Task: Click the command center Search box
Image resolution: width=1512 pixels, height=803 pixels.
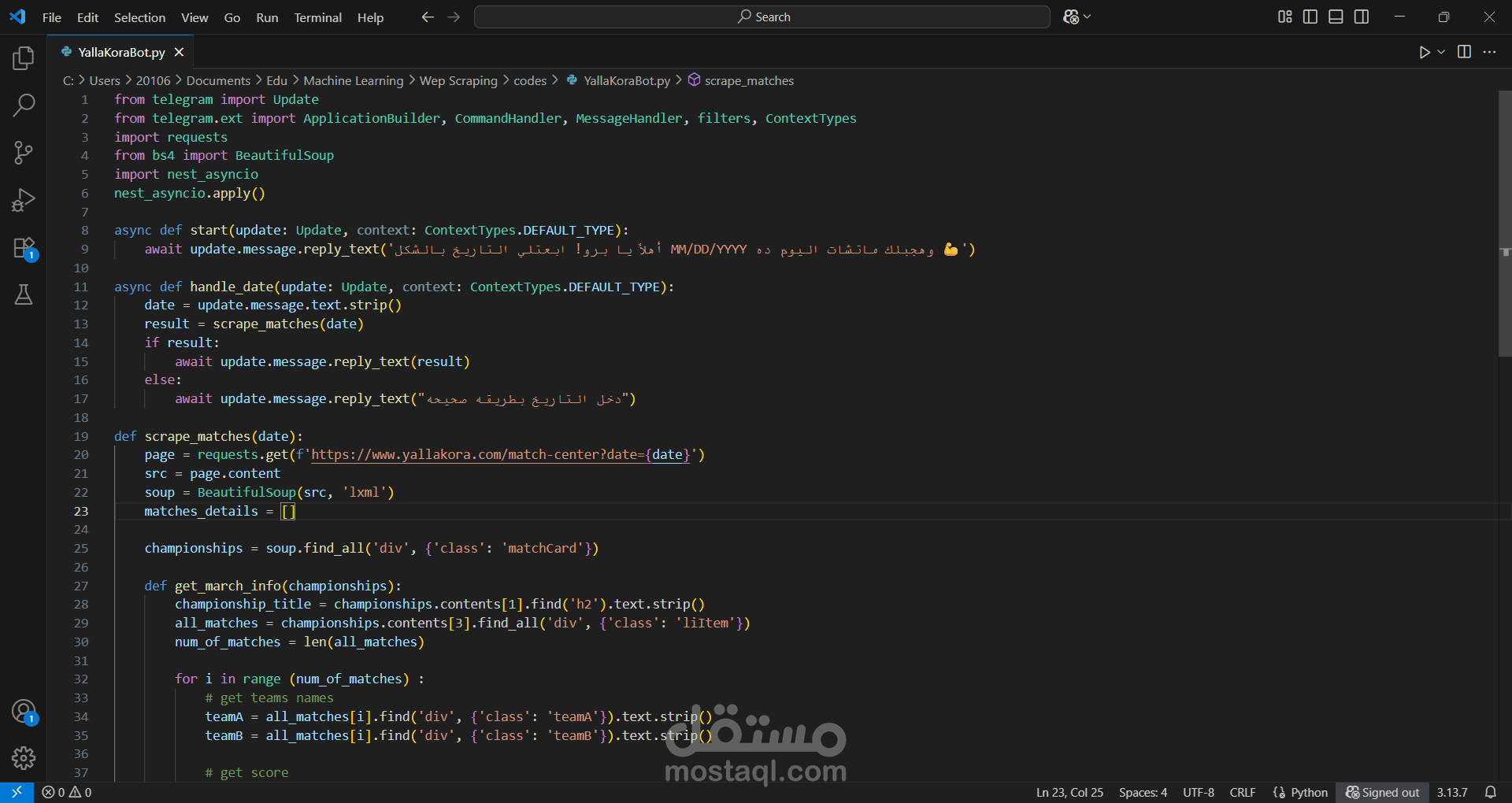Action: (x=762, y=17)
